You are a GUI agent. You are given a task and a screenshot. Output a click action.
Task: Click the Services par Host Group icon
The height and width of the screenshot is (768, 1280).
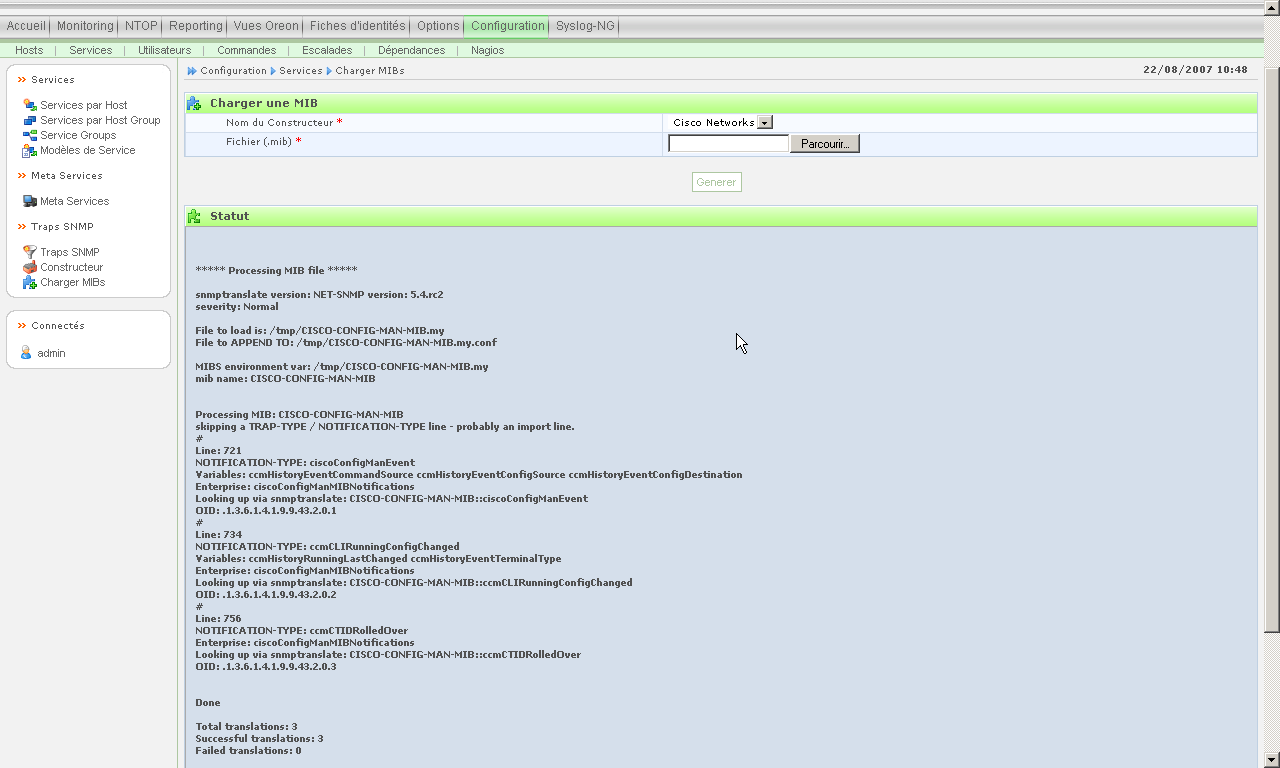30,120
